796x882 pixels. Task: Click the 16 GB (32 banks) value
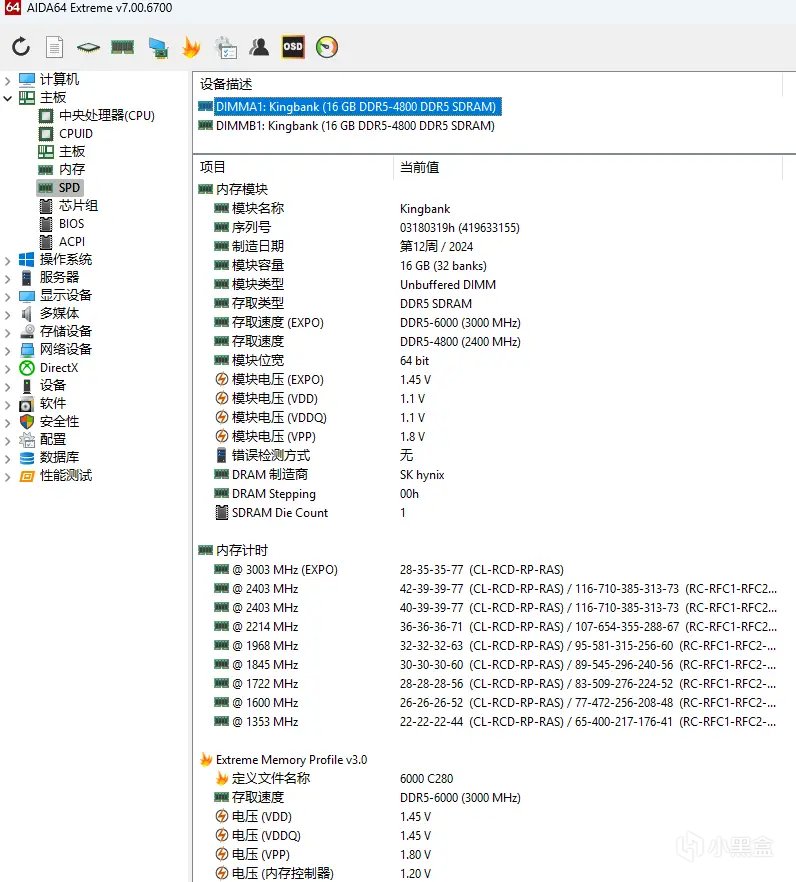(443, 266)
